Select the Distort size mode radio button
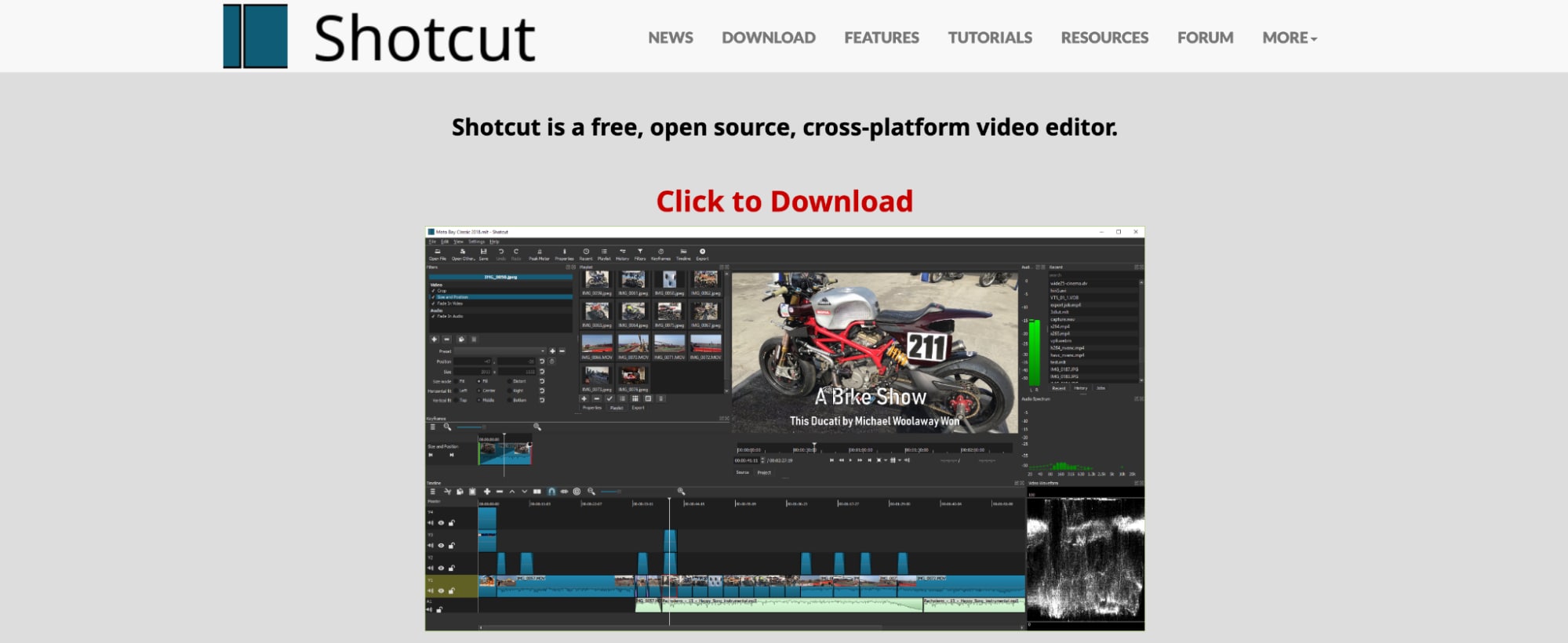1568x643 pixels. [510, 381]
